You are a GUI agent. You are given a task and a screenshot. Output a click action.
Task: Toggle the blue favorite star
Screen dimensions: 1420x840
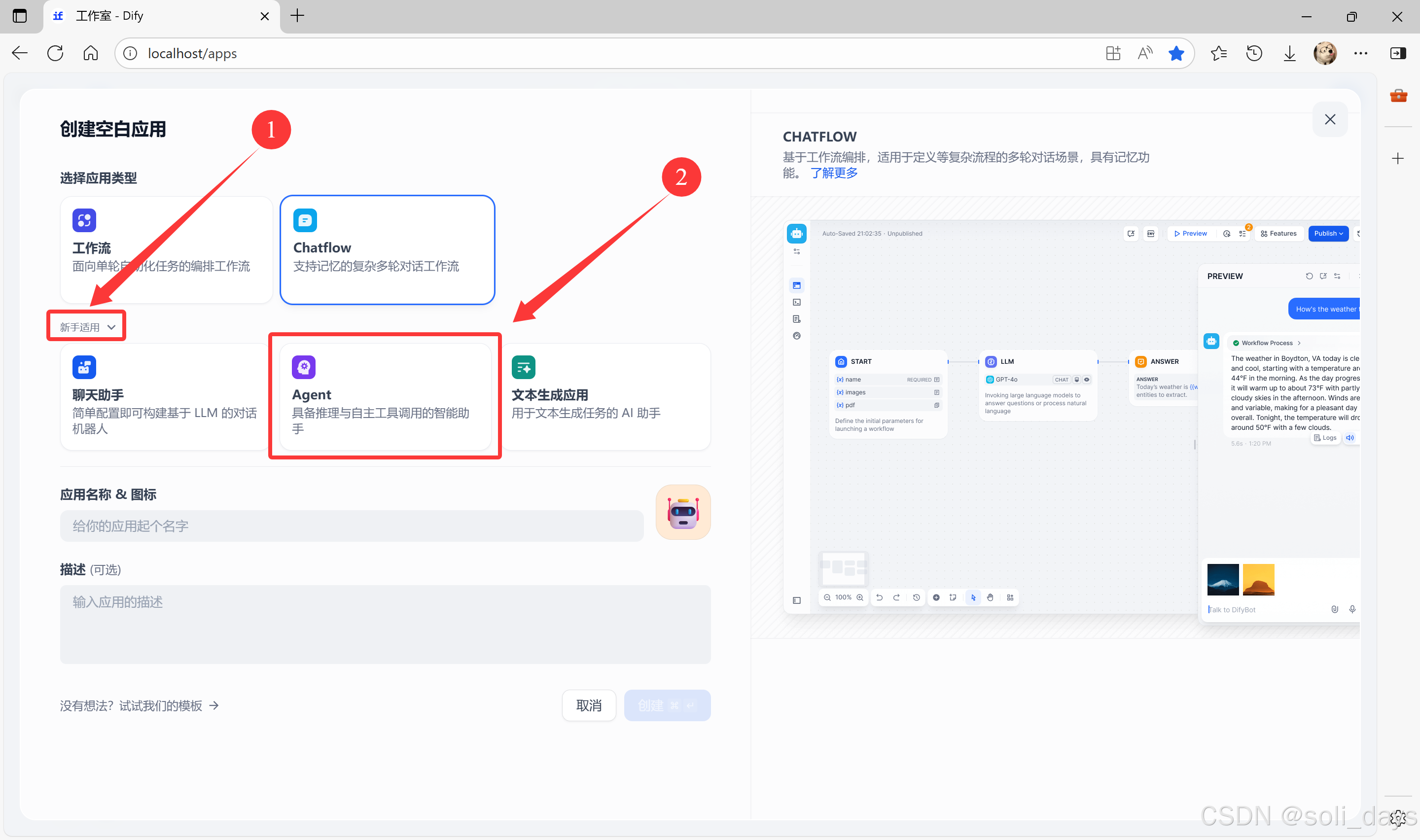[1176, 53]
